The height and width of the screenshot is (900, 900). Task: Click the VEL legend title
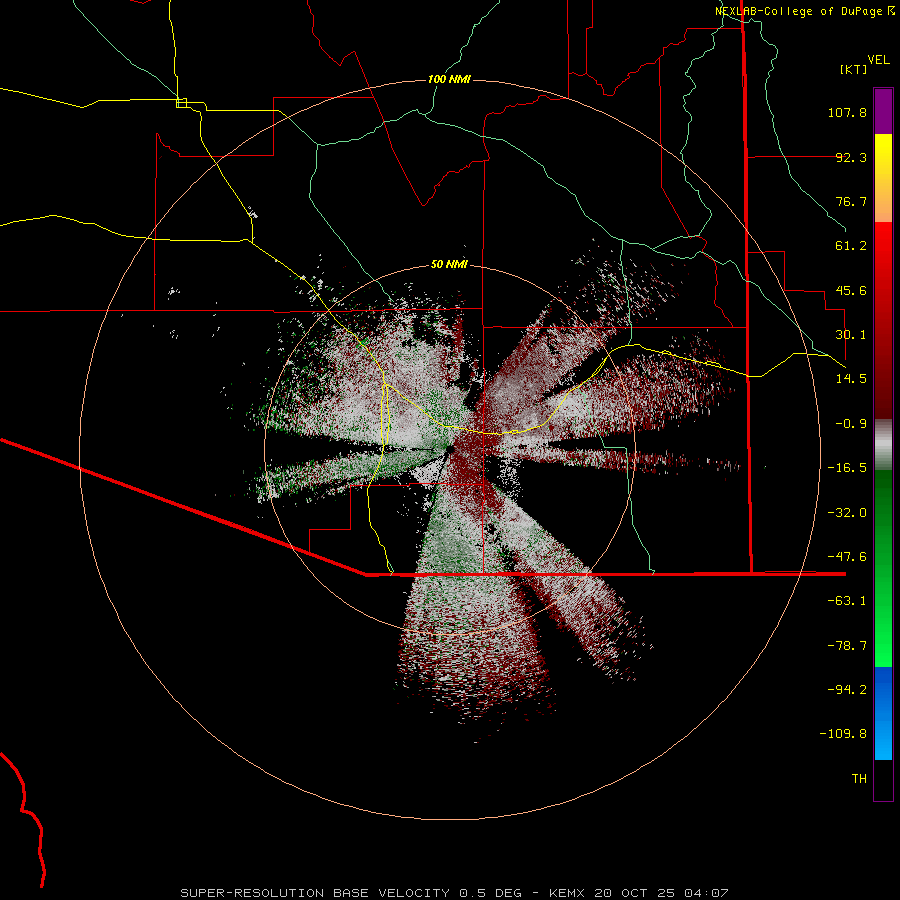878,60
